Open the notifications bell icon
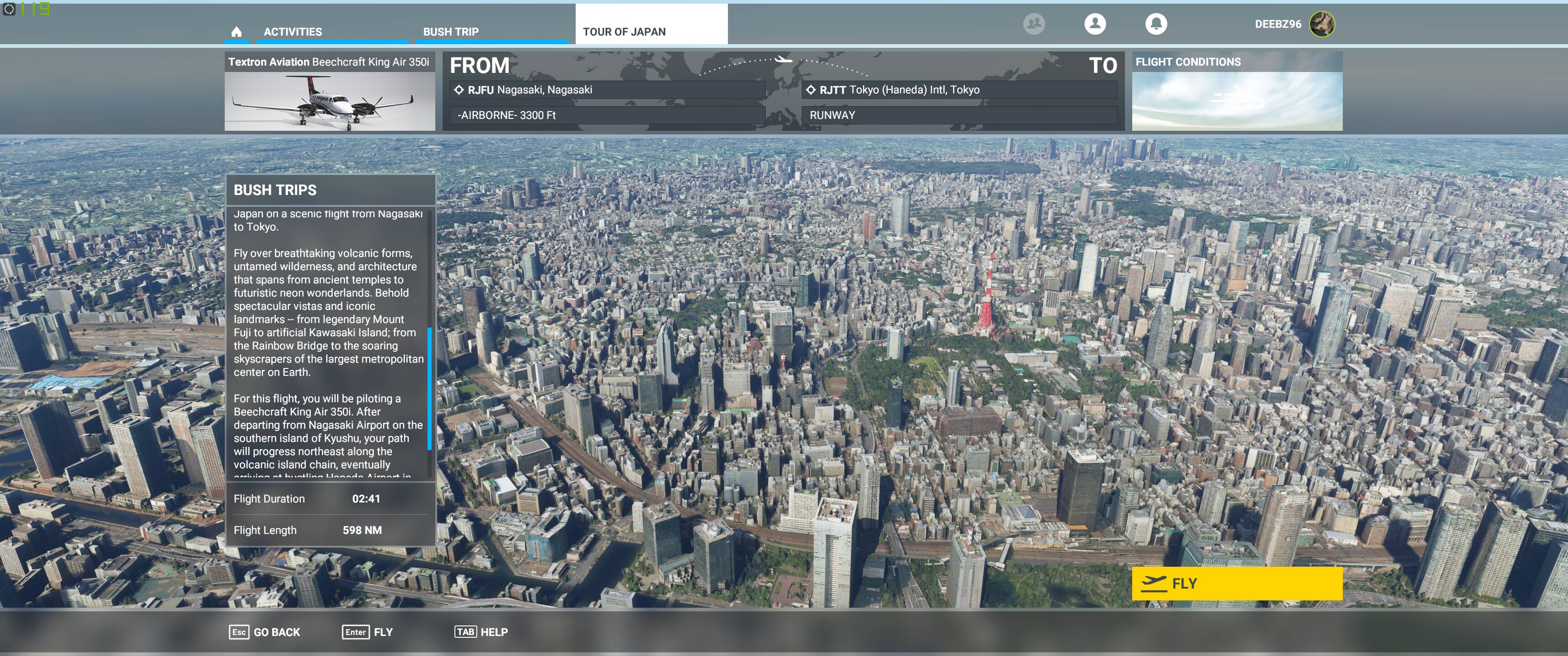 [1156, 24]
